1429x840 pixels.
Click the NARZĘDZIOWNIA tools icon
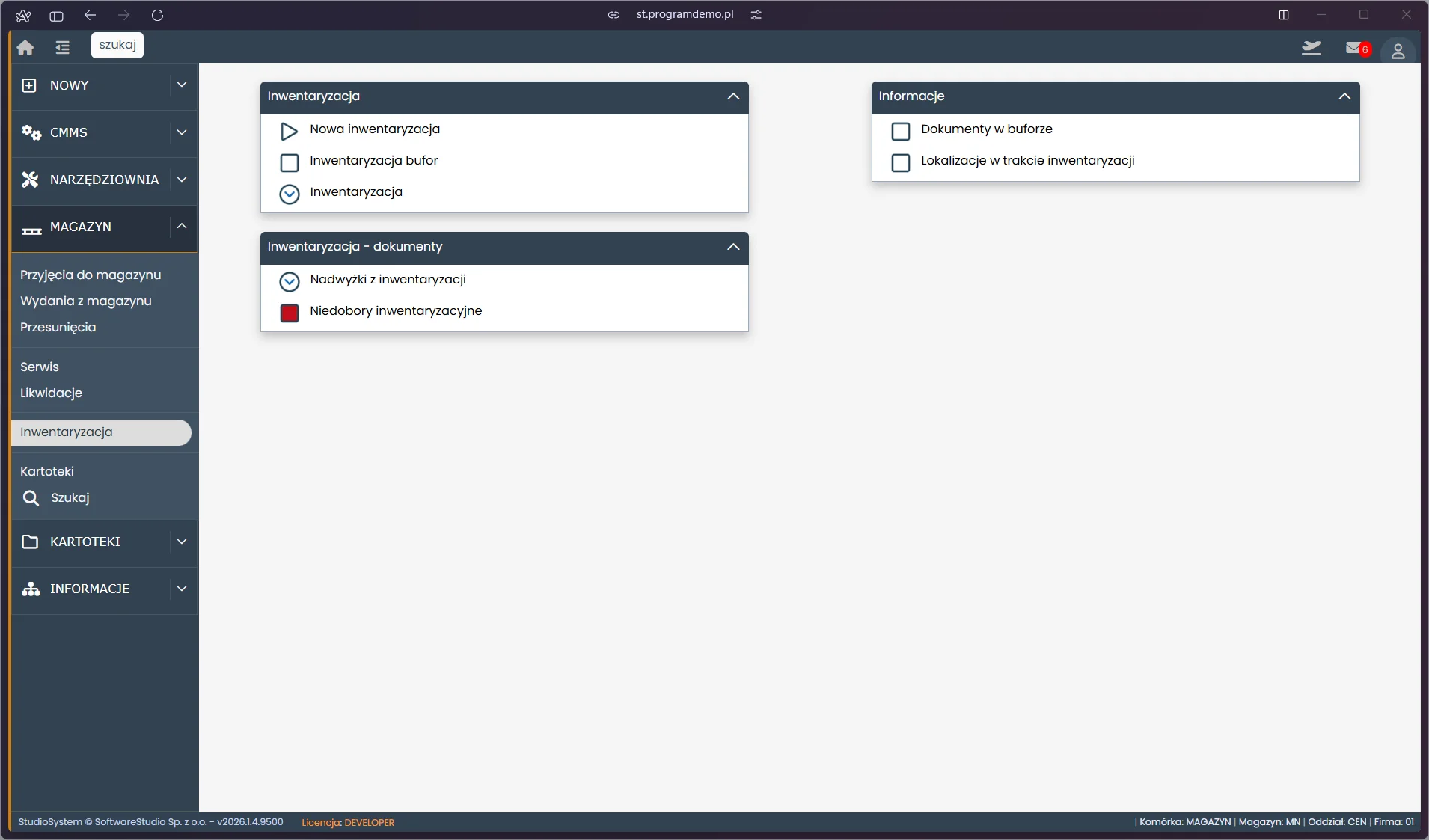30,180
